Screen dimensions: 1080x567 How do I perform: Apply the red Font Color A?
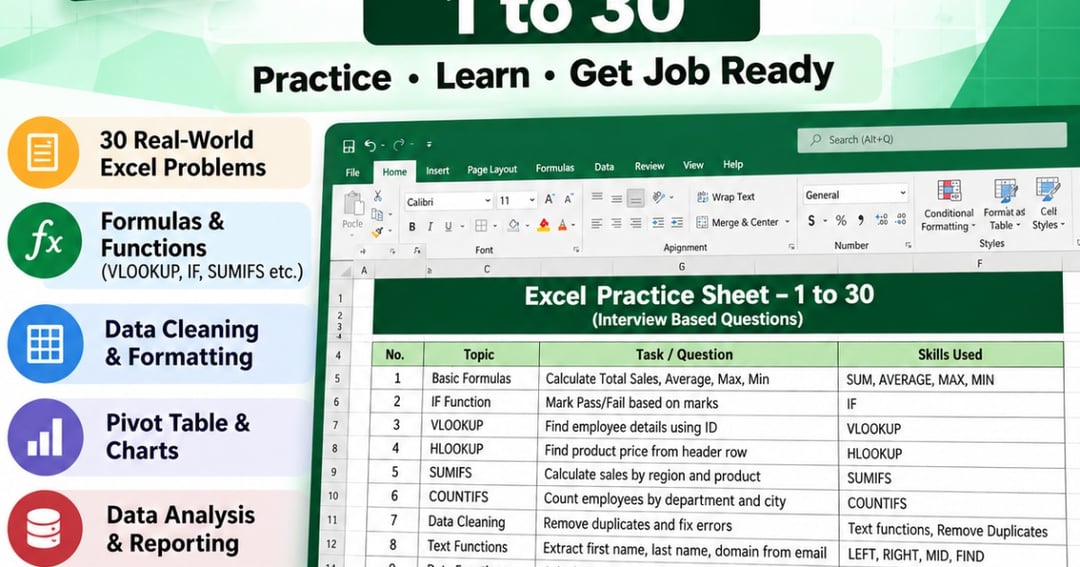point(562,225)
